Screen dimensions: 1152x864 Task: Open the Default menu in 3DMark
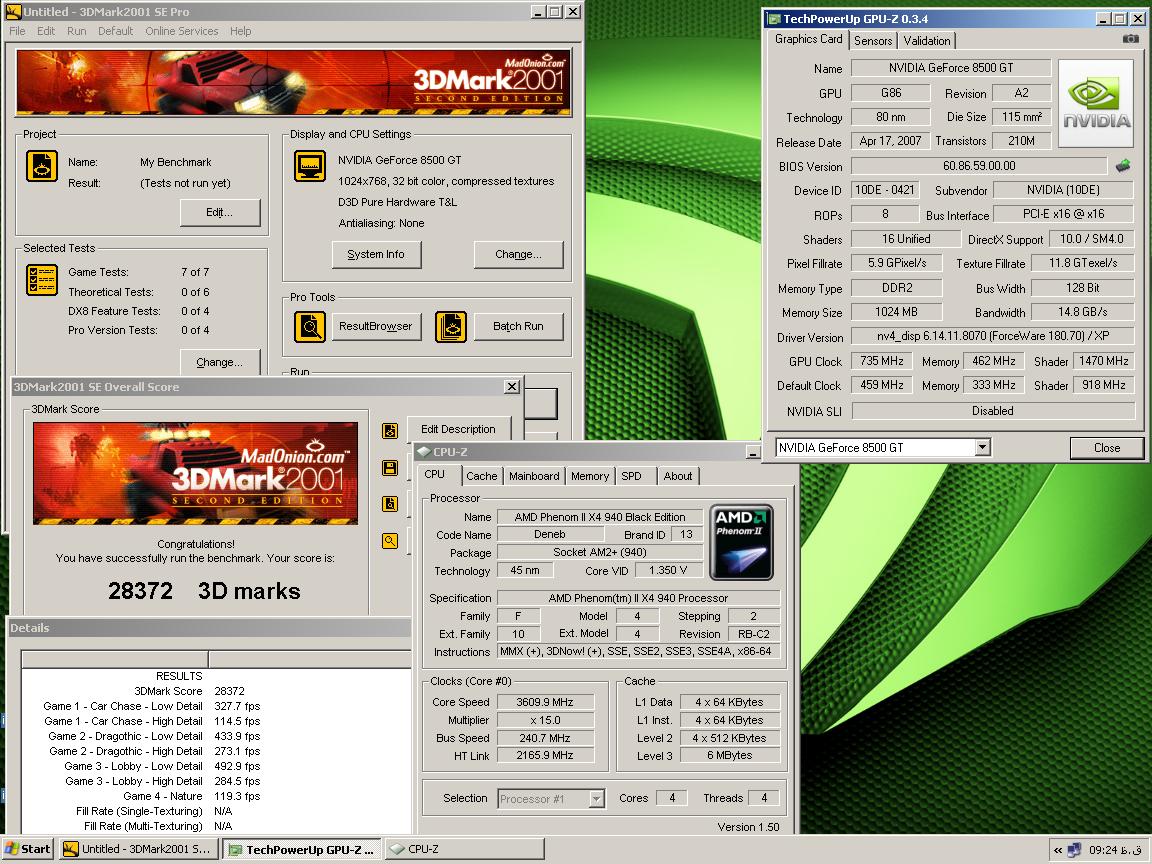115,31
